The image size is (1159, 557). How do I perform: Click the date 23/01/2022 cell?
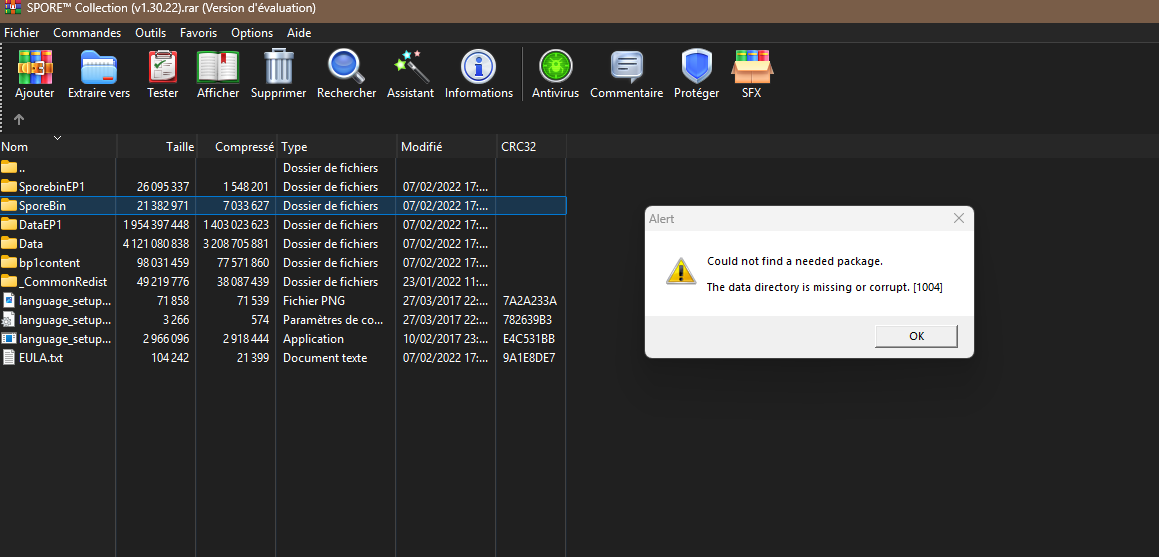click(x=446, y=281)
